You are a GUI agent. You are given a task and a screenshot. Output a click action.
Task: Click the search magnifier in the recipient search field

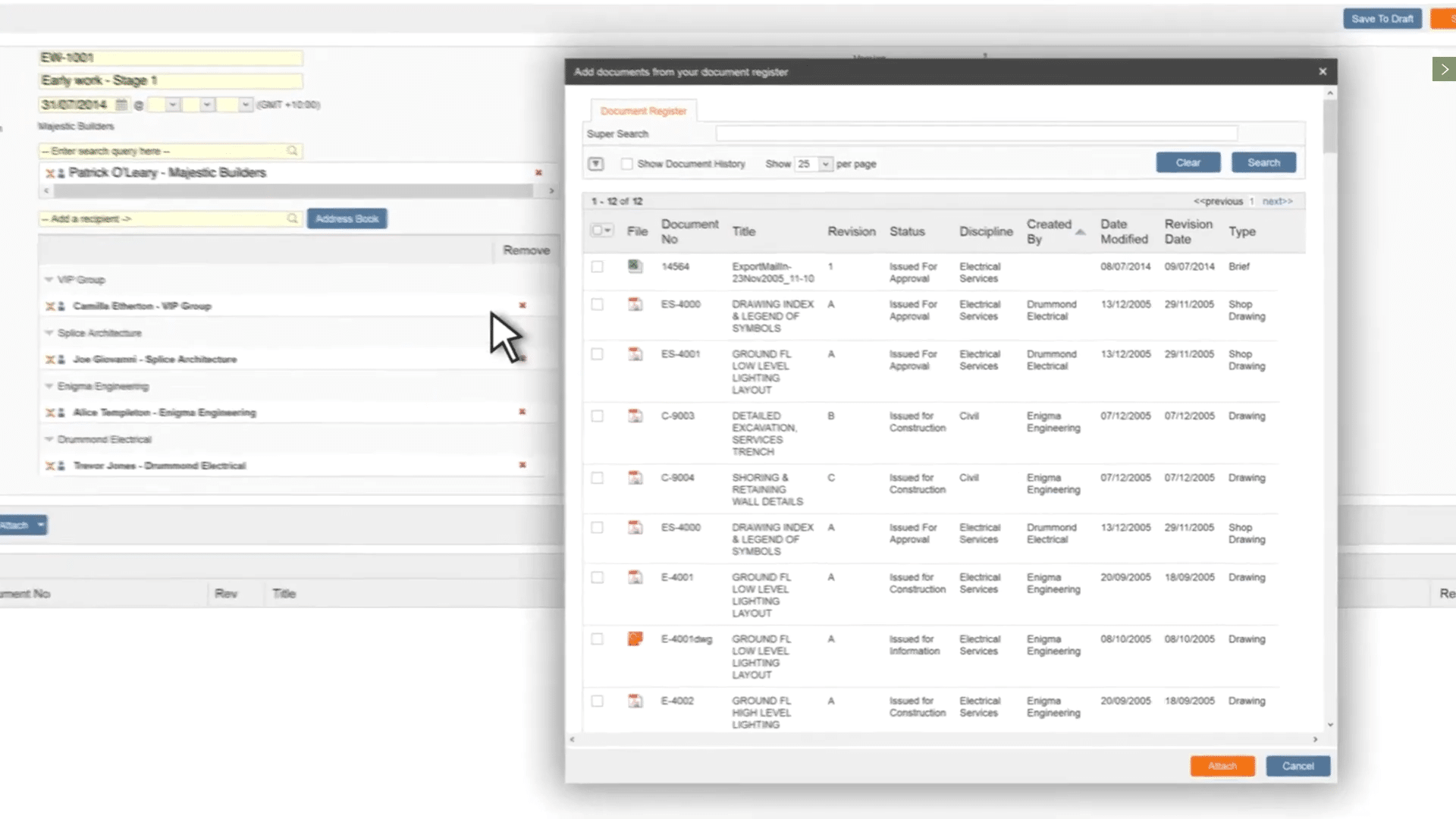292,151
